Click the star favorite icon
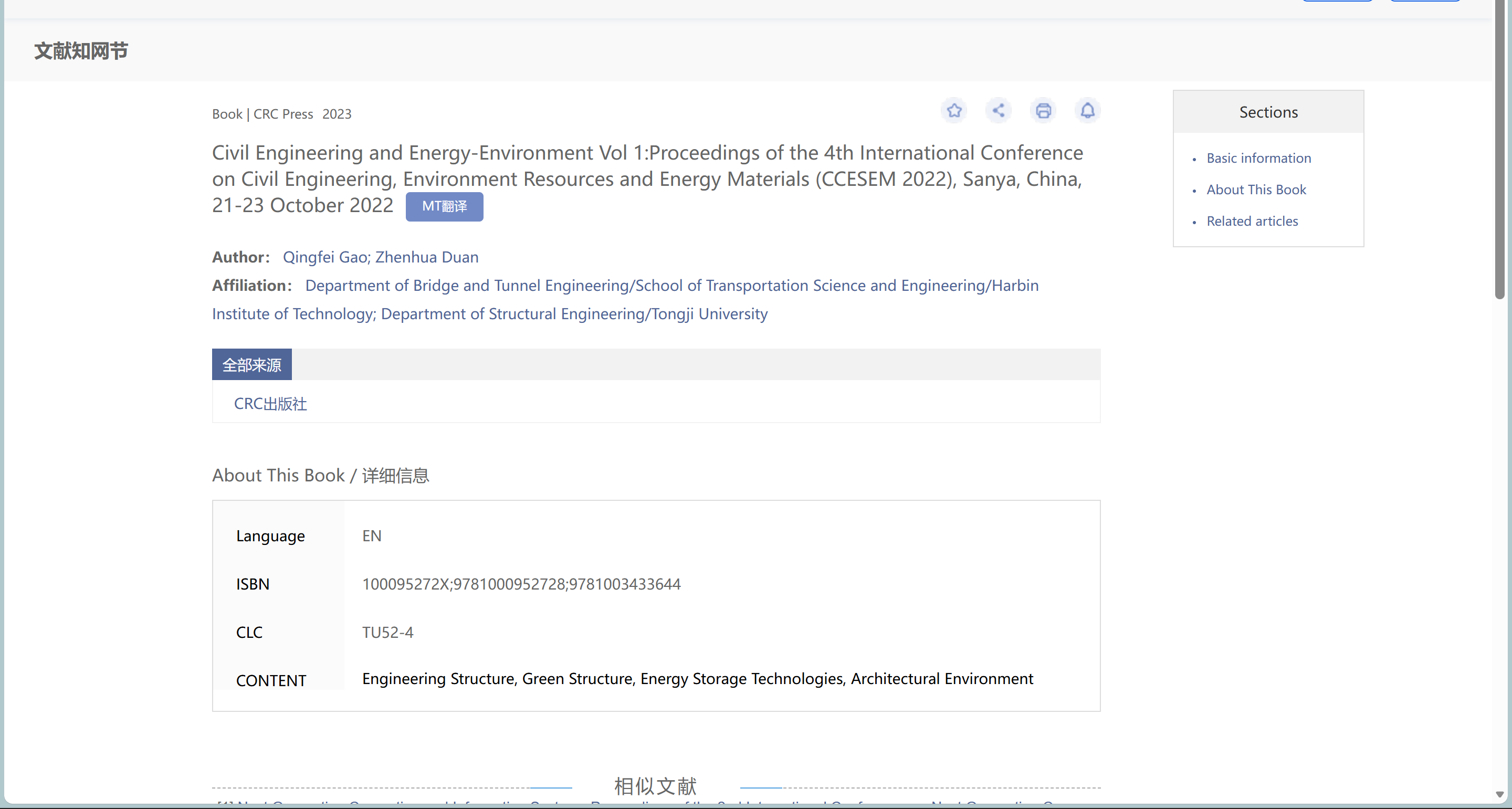1512x809 pixels. [x=954, y=110]
